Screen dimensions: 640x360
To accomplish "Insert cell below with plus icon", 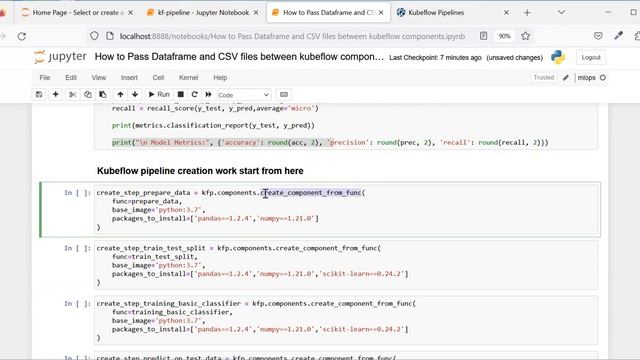I will [x=56, y=95].
